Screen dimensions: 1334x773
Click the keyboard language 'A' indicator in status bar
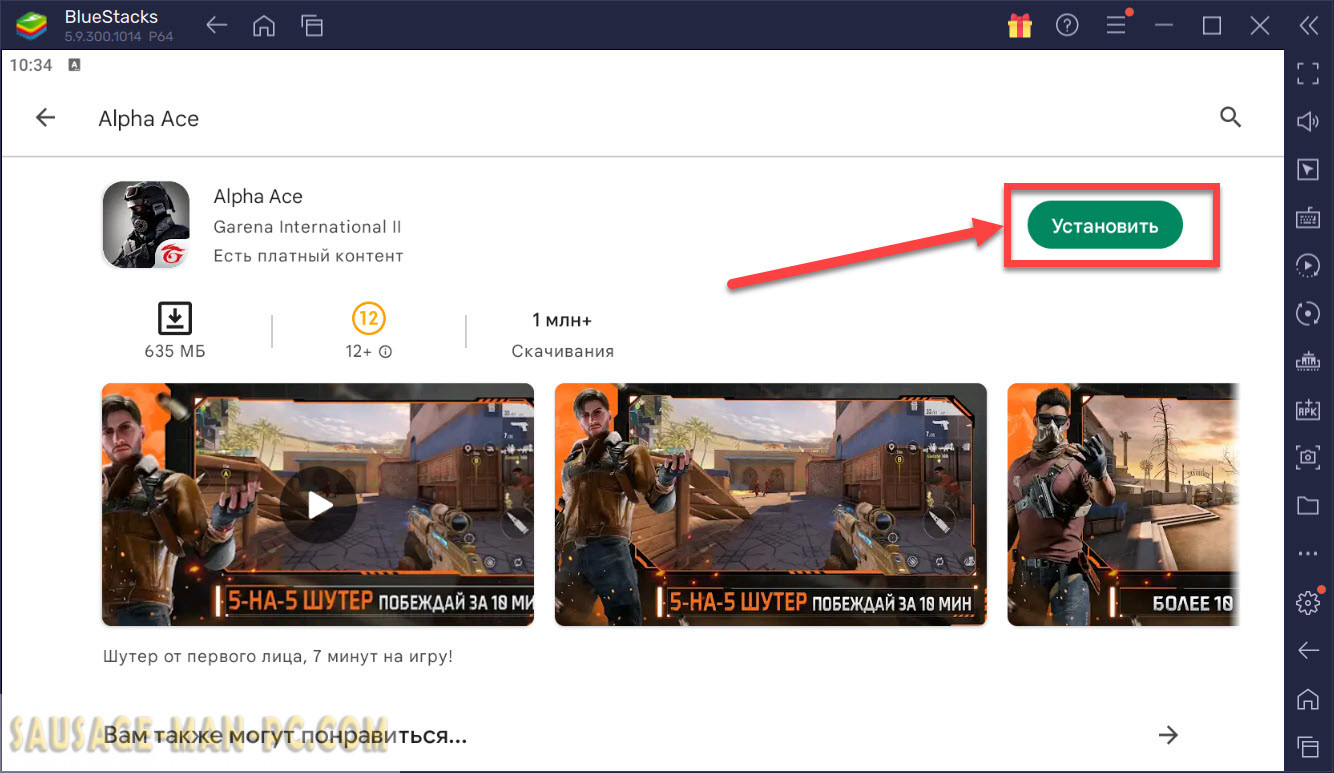(75, 65)
